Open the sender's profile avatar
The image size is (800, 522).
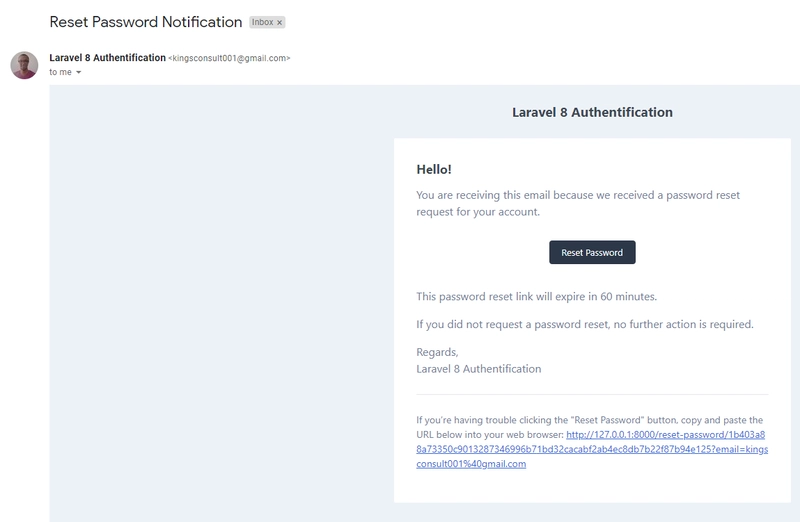[24, 65]
